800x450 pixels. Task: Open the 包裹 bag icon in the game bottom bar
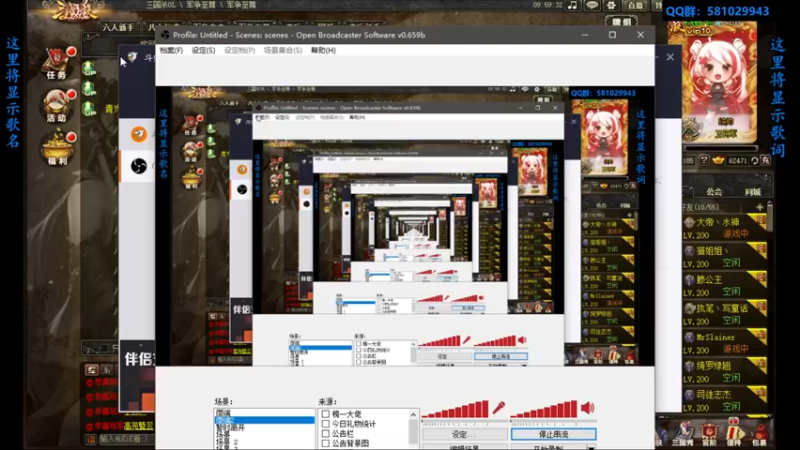(760, 434)
